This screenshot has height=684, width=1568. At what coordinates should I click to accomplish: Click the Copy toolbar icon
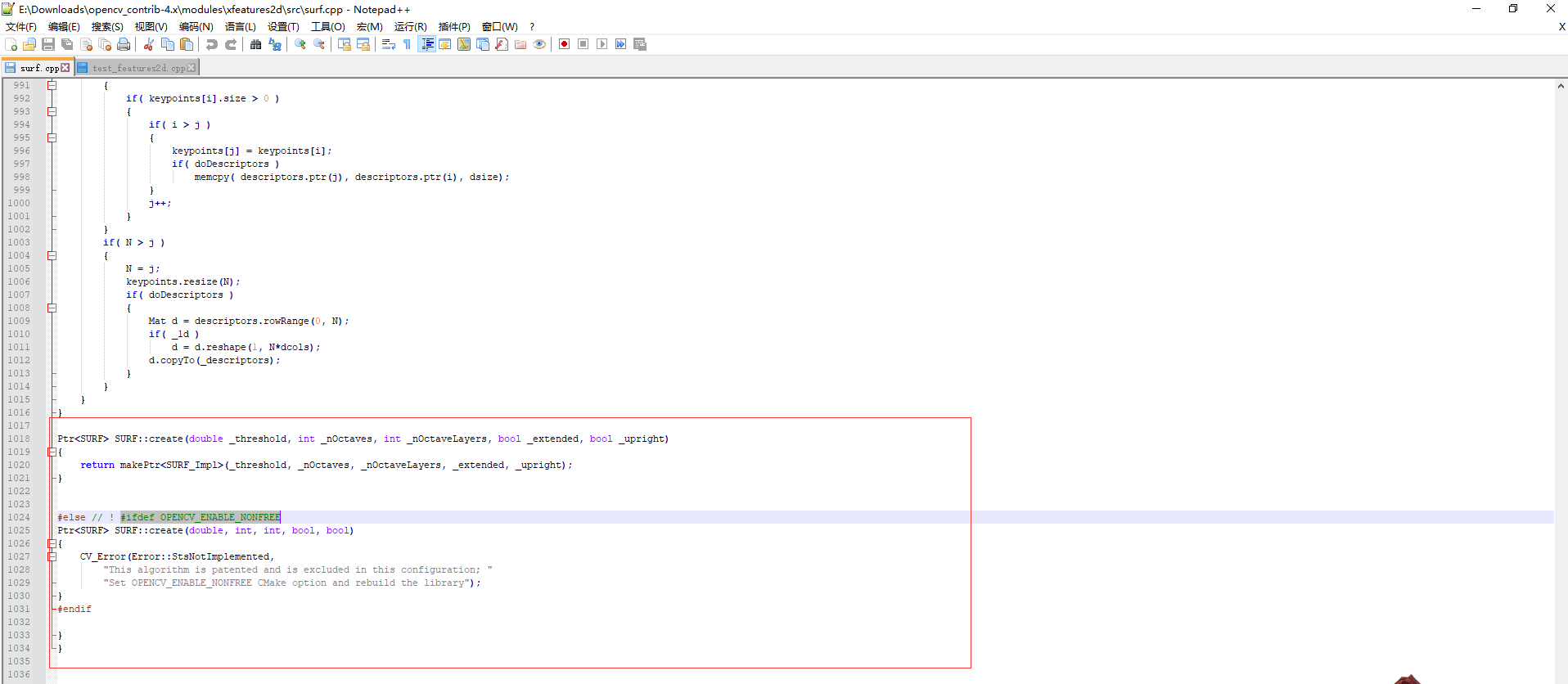pos(168,44)
